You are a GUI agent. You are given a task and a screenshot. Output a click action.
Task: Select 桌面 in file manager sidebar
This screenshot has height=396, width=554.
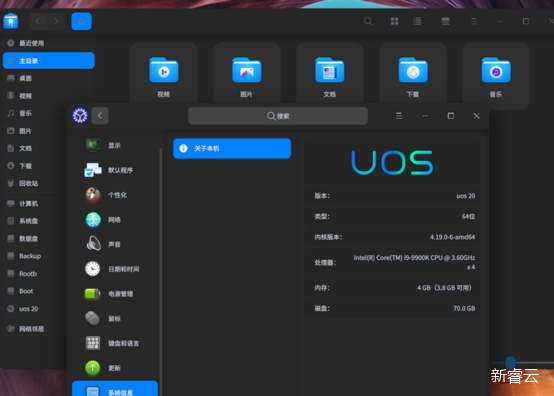coord(49,78)
